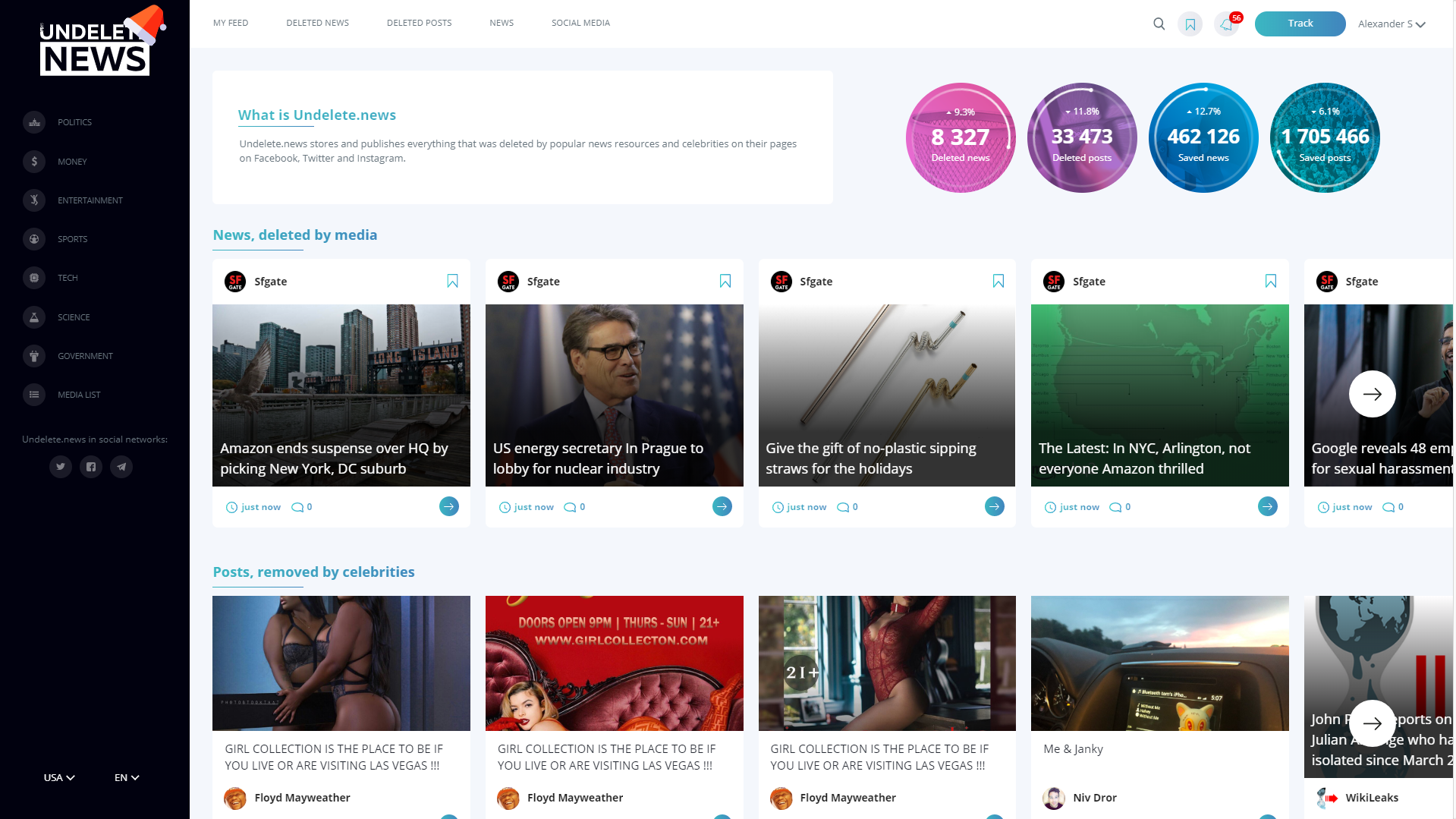Click the Facebook social network icon
Screen dimensions: 1456x819
[91, 467]
